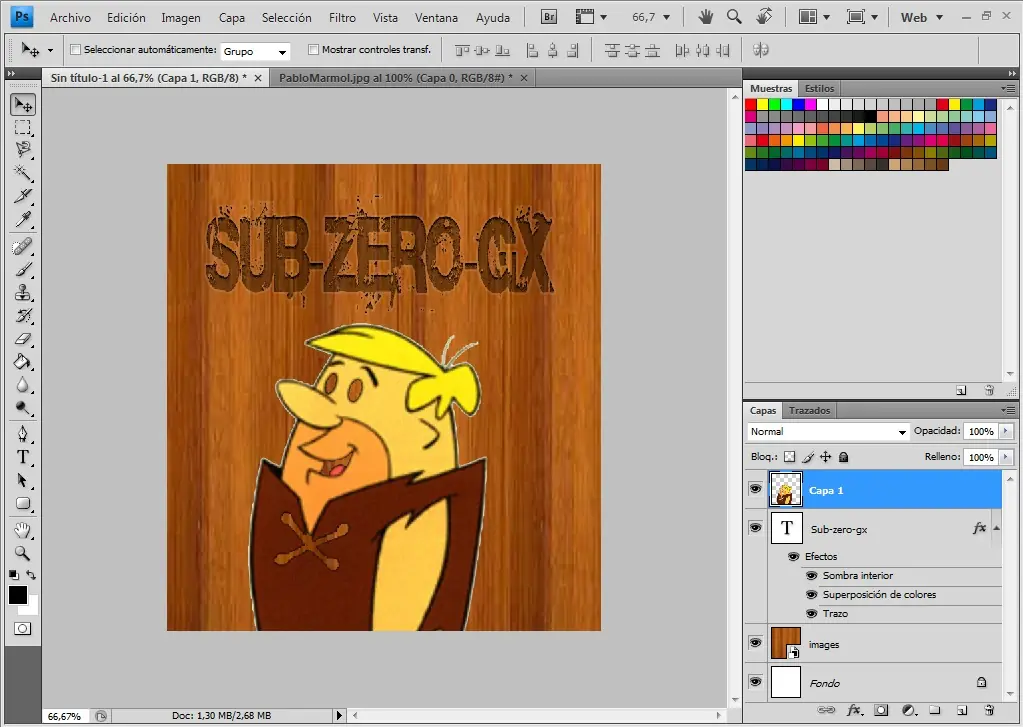Select the Pen tool
Screen dimensions: 1023x727
tap(23, 434)
